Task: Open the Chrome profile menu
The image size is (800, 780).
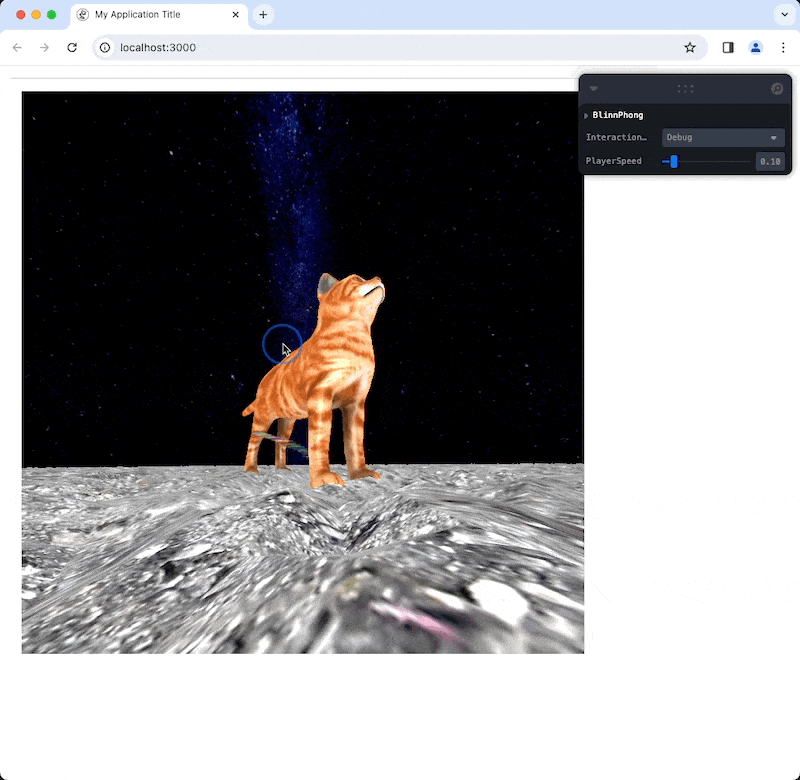Action: click(x=756, y=47)
